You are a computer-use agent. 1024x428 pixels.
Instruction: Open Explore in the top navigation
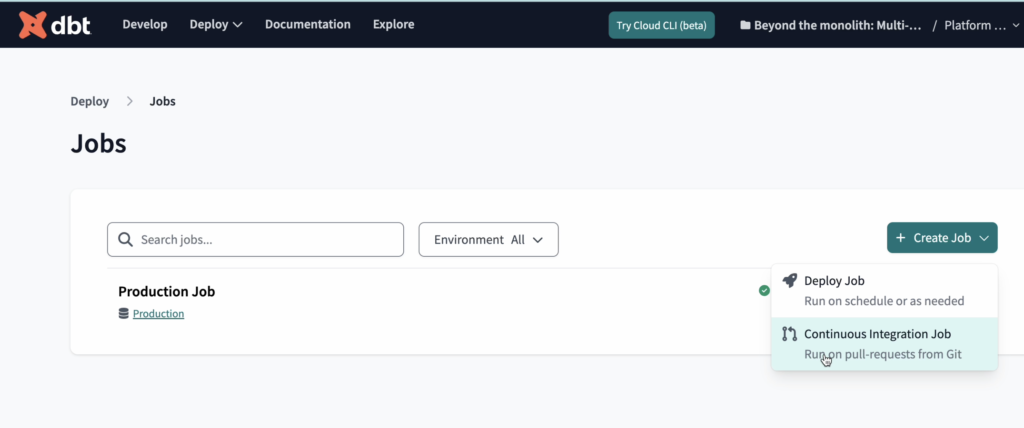pos(393,24)
